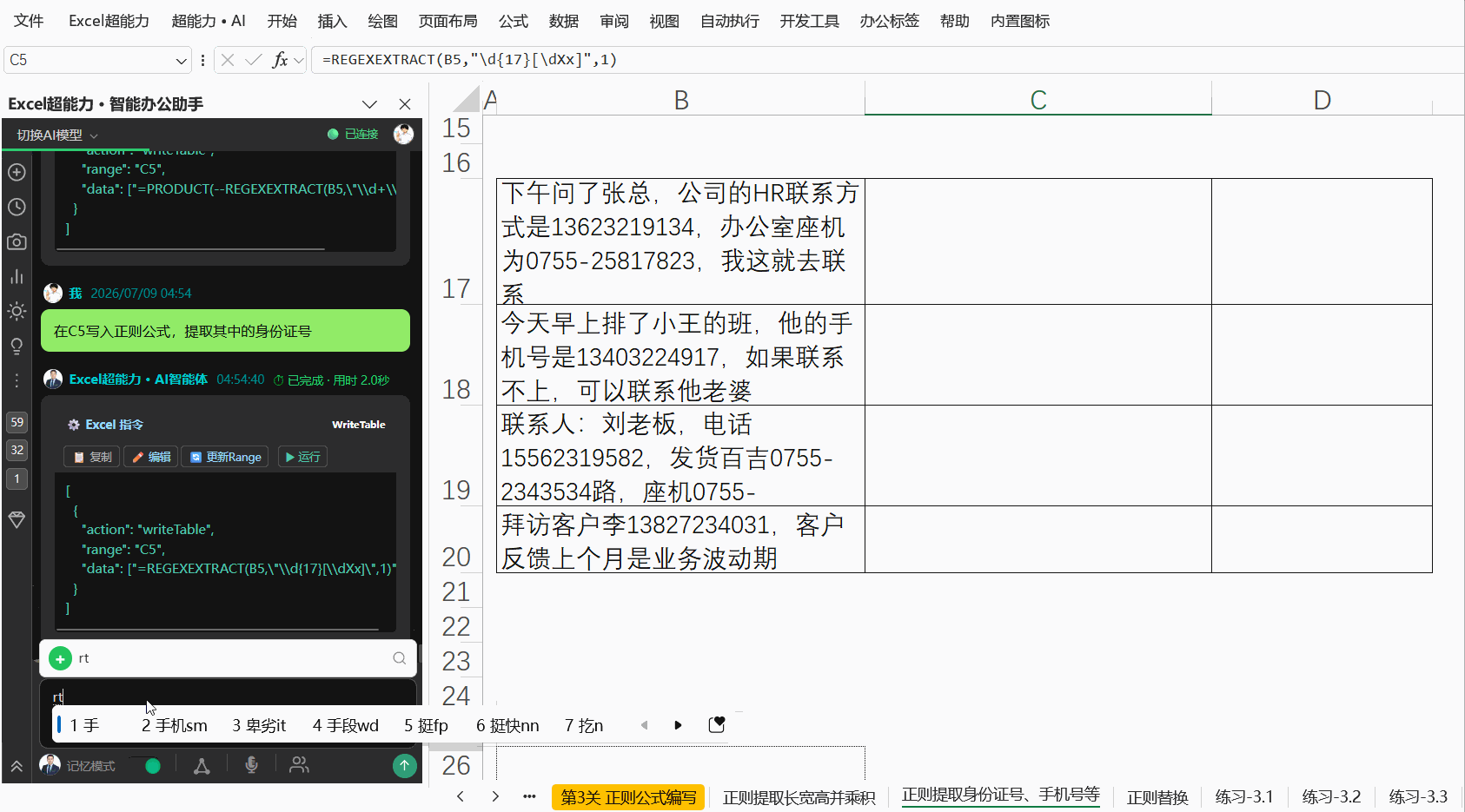
Task: Click the 复制 copy button
Action: tap(92, 457)
